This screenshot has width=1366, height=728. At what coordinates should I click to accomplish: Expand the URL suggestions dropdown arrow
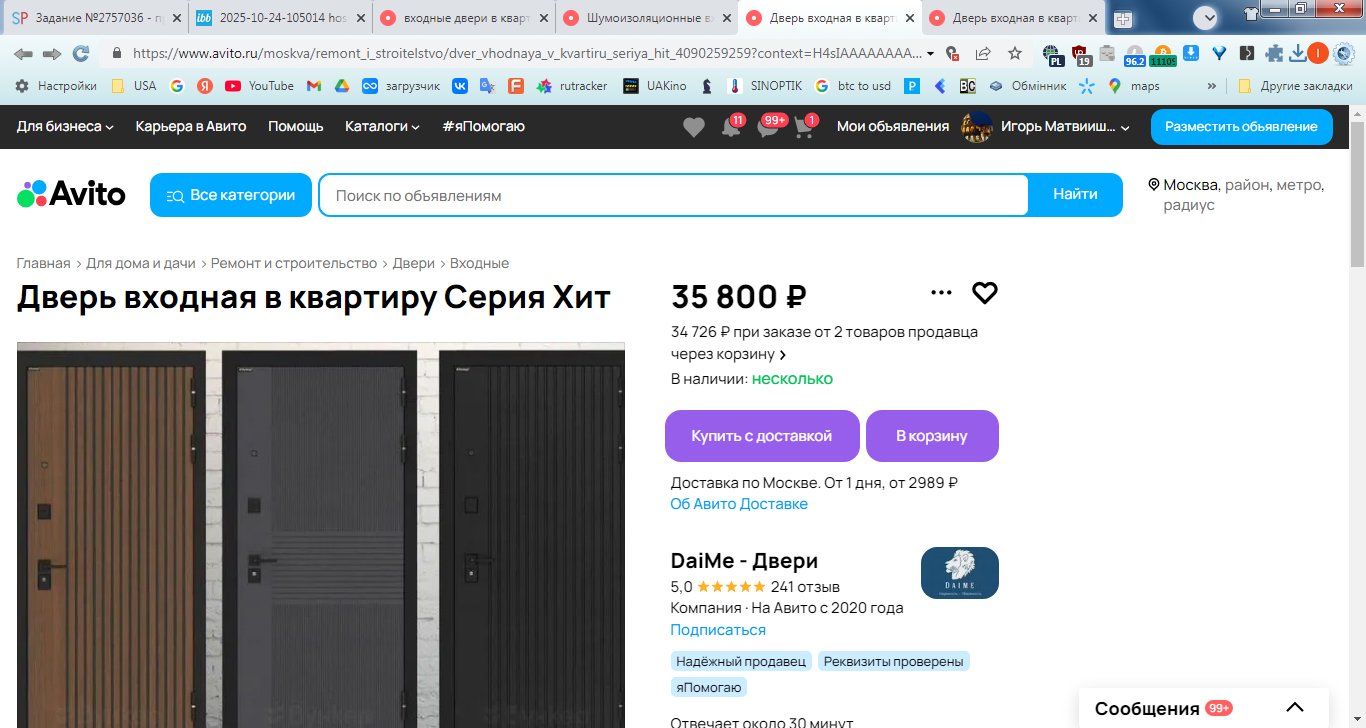[931, 54]
